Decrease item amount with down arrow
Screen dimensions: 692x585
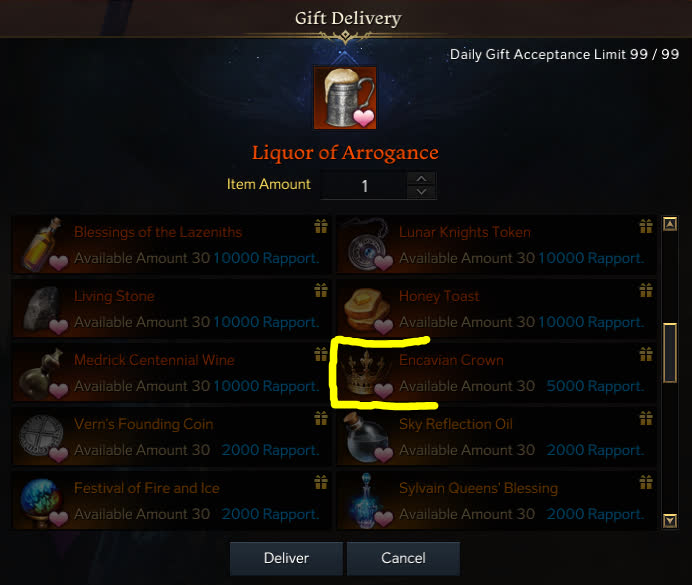(421, 192)
